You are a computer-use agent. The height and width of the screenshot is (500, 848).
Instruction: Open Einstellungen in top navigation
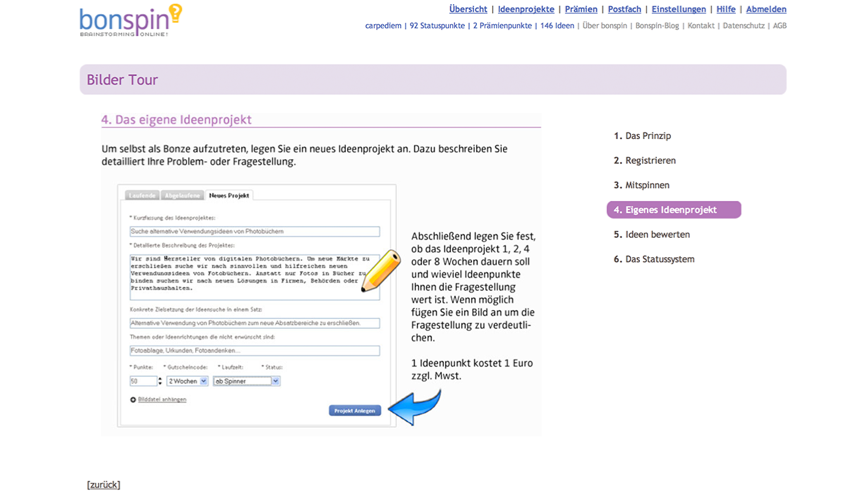[x=678, y=9]
